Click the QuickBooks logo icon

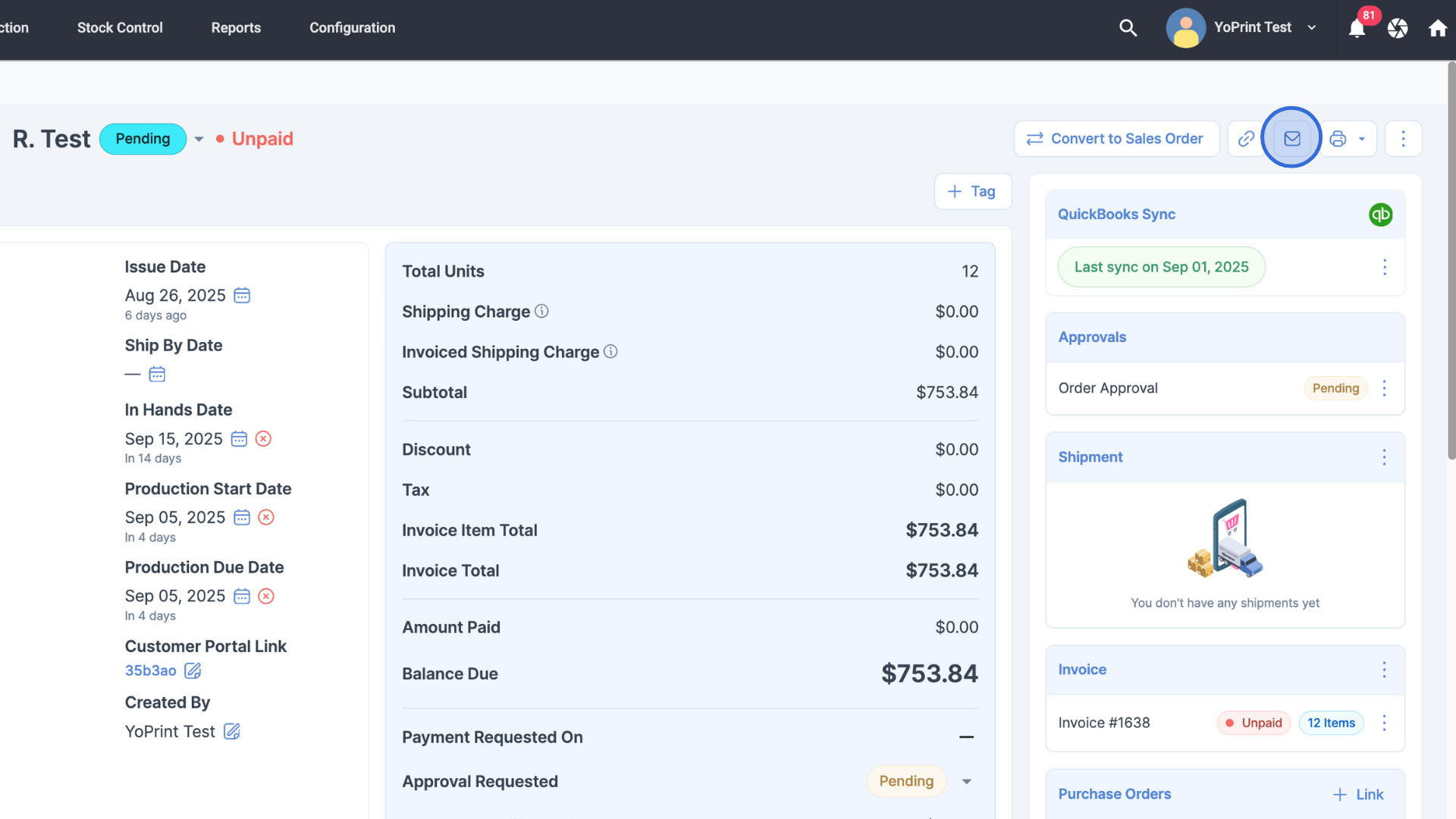[x=1380, y=215]
